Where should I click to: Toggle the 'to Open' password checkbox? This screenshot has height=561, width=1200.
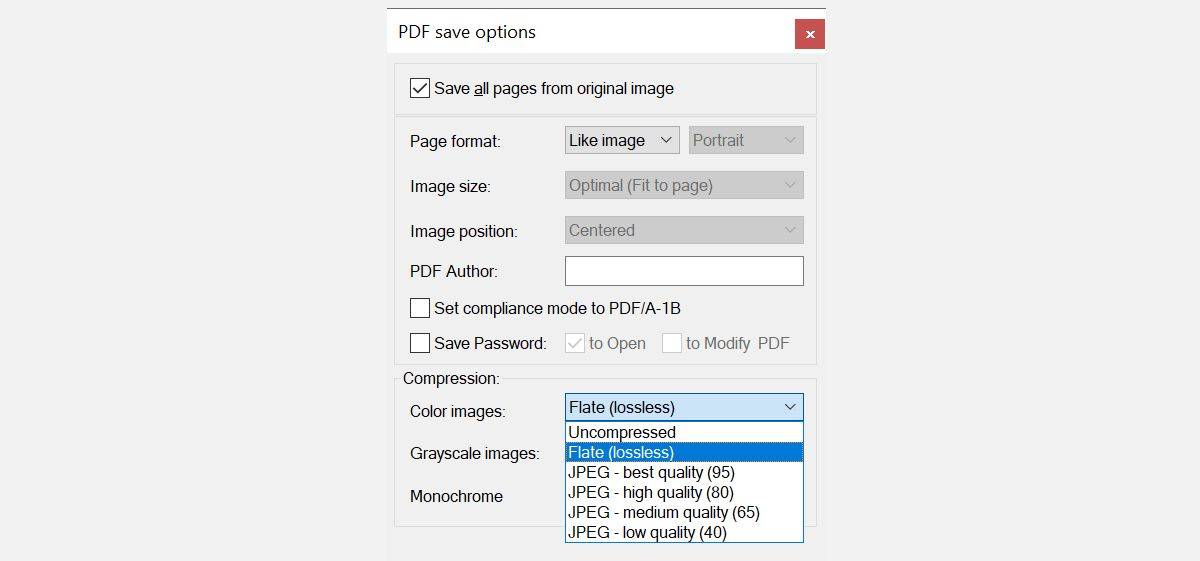(575, 343)
